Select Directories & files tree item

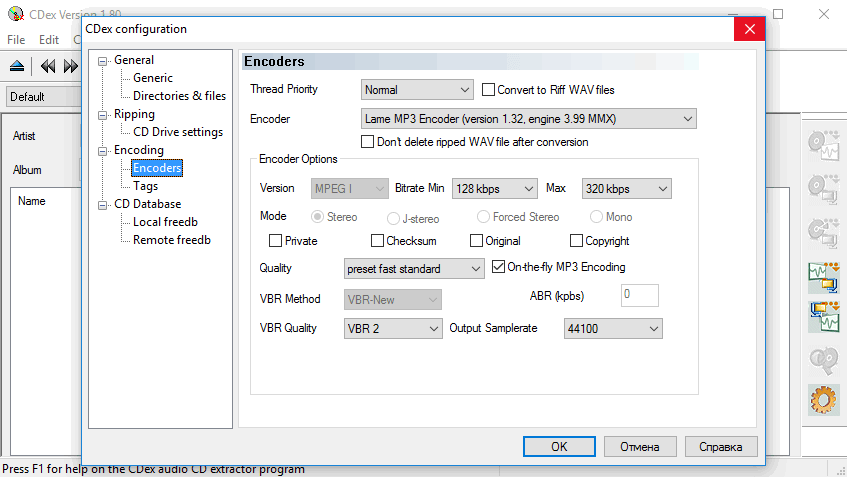click(x=179, y=96)
